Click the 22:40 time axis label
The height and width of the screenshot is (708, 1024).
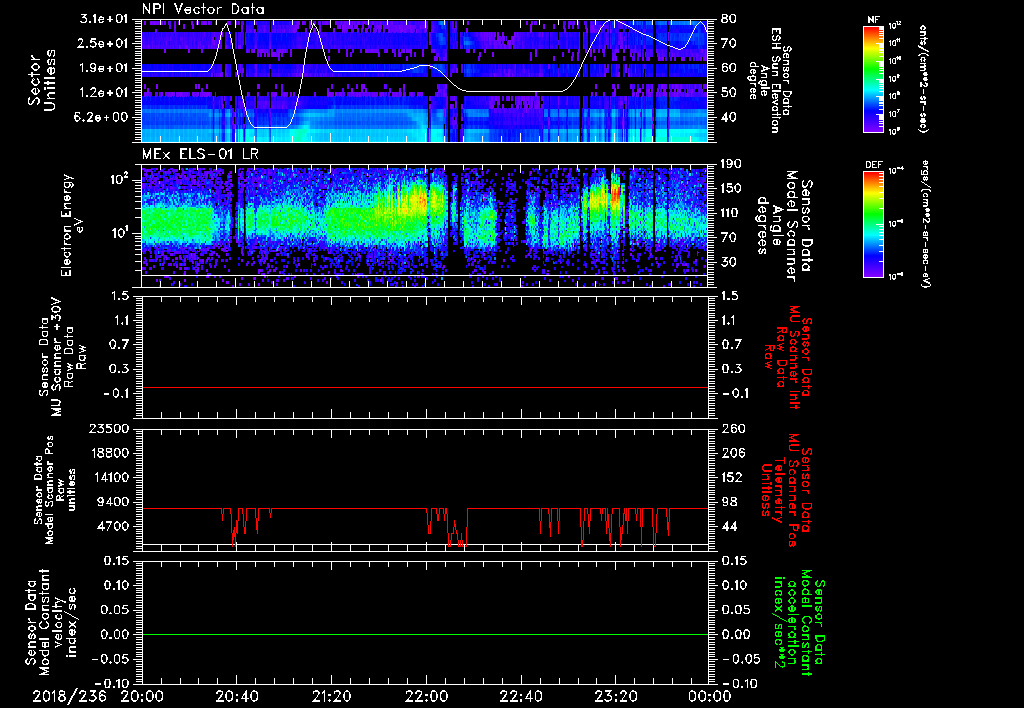pyautogui.click(x=520, y=696)
